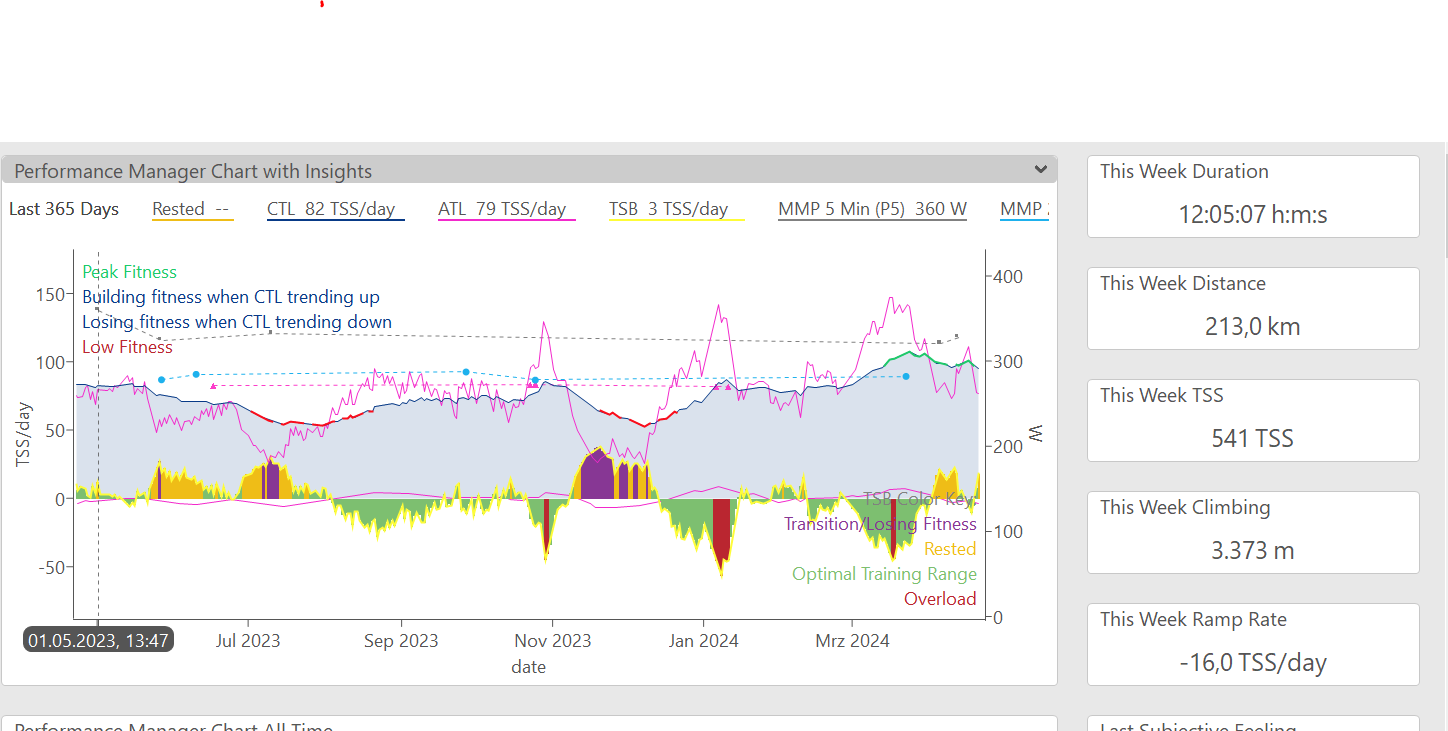
Task: Click the TSS/day left axis title
Action: pyautogui.click(x=25, y=434)
